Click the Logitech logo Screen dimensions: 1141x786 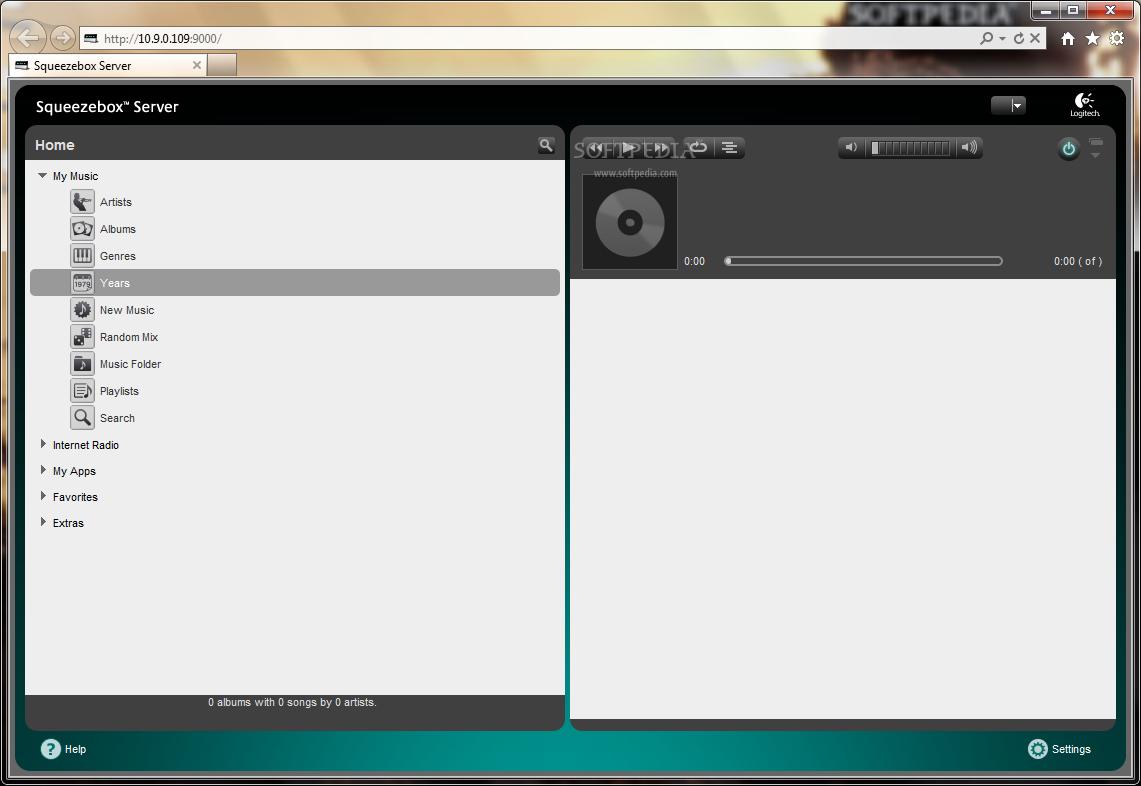pyautogui.click(x=1084, y=105)
